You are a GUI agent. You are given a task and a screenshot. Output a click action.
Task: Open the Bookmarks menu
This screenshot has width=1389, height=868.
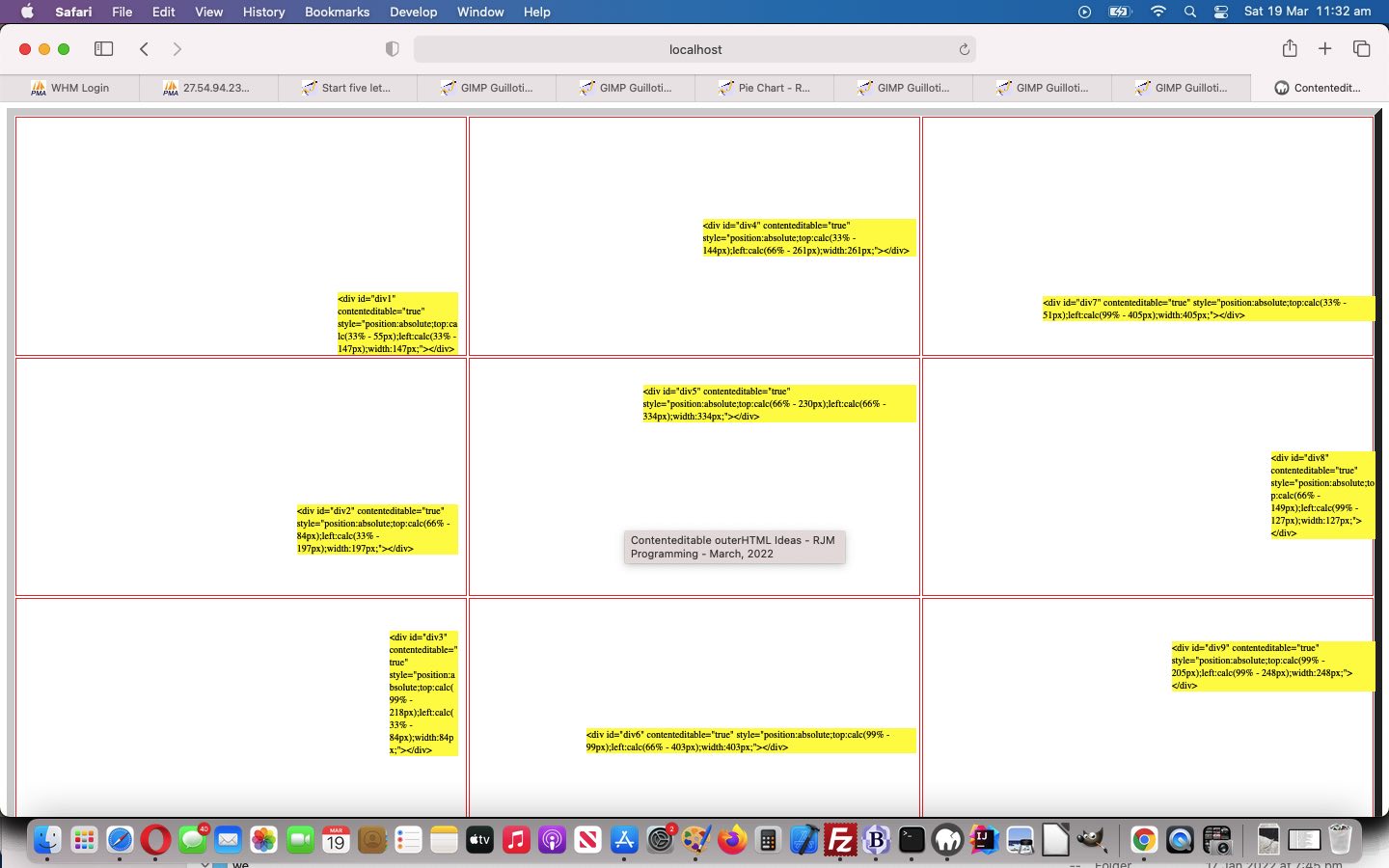point(337,12)
